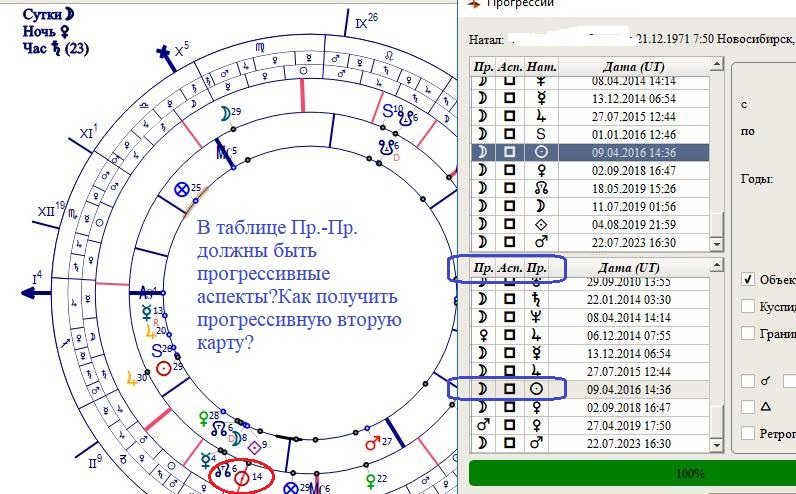Select row dated 04.08.2019 21:59

click(x=590, y=224)
